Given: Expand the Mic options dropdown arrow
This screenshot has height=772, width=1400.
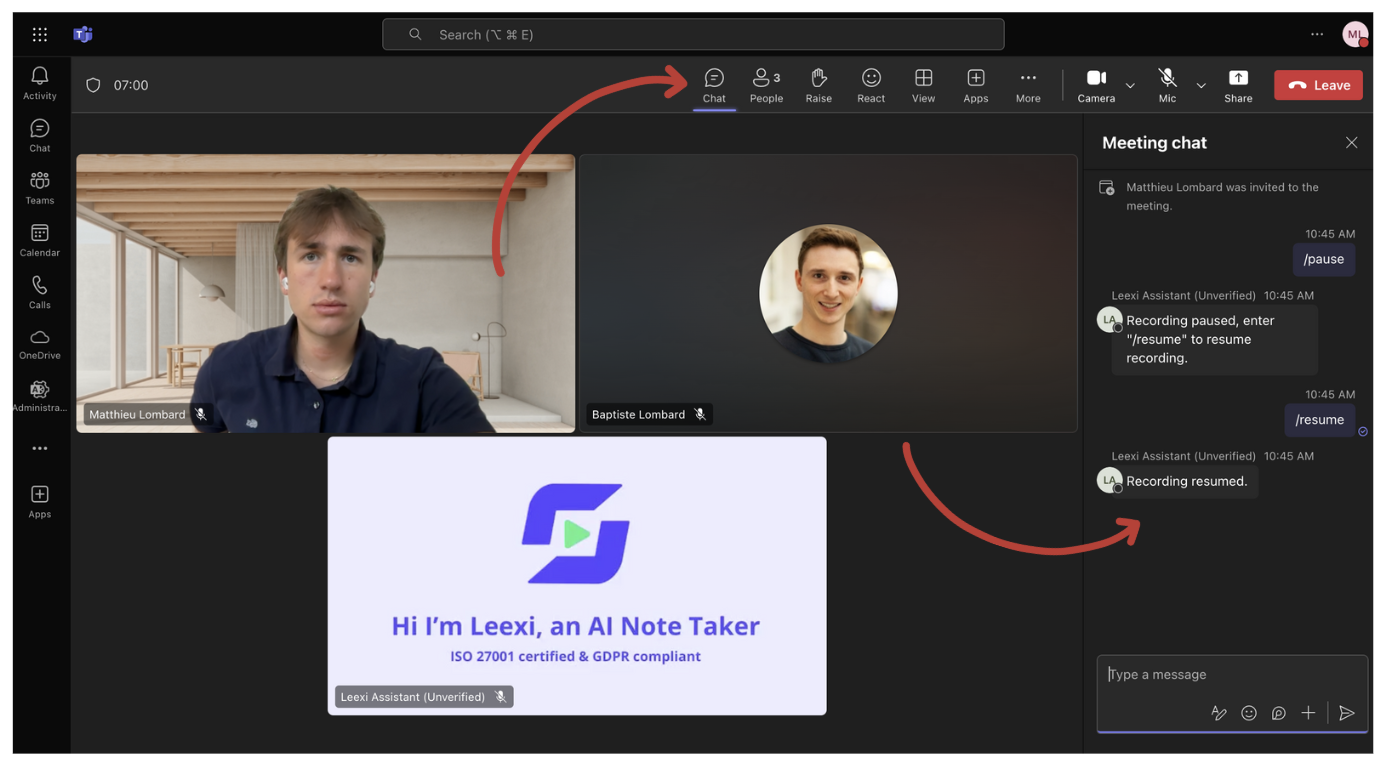Looking at the screenshot, I should pyautogui.click(x=1201, y=86).
